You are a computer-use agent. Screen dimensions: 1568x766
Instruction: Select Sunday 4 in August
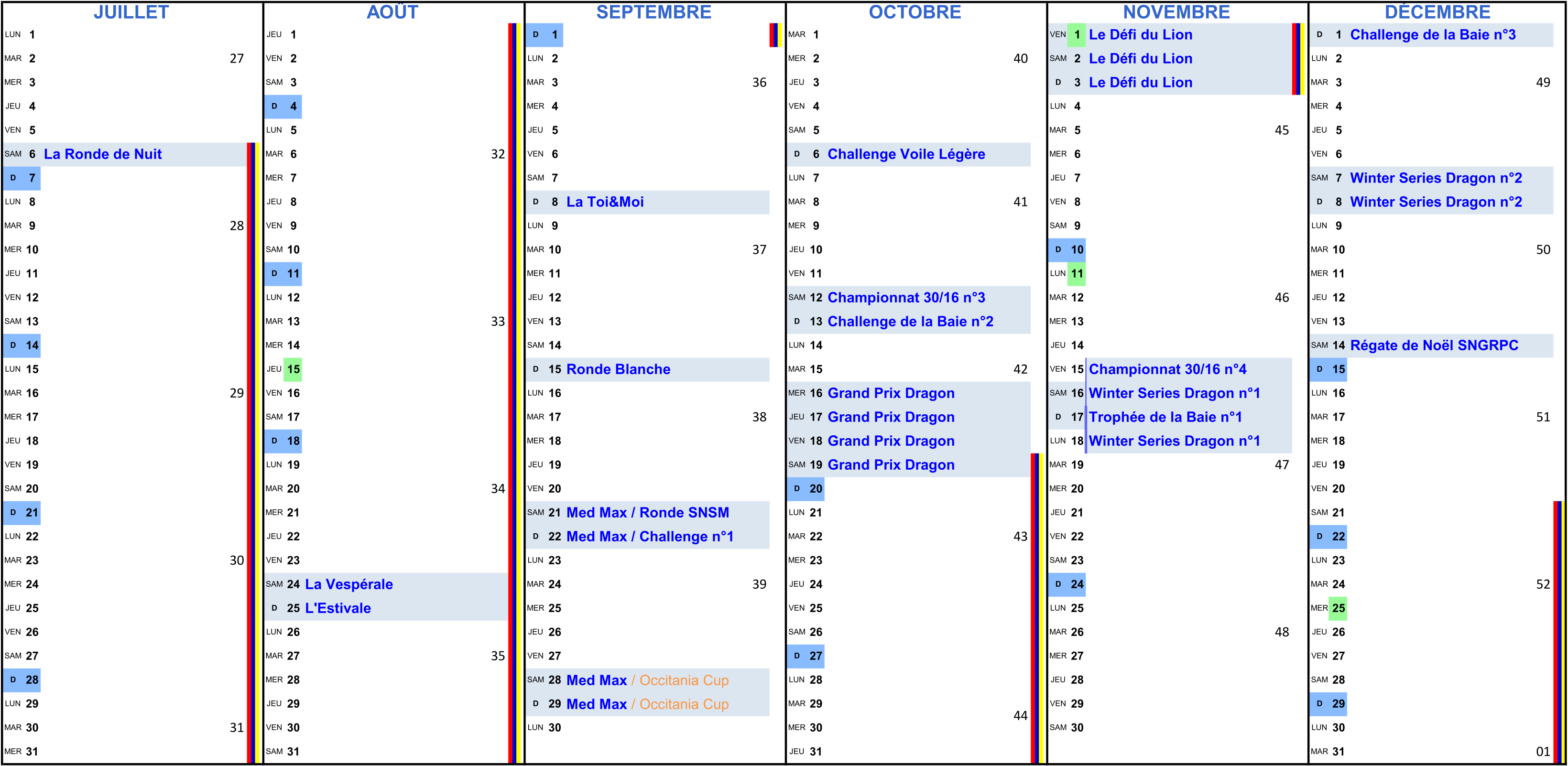point(283,107)
